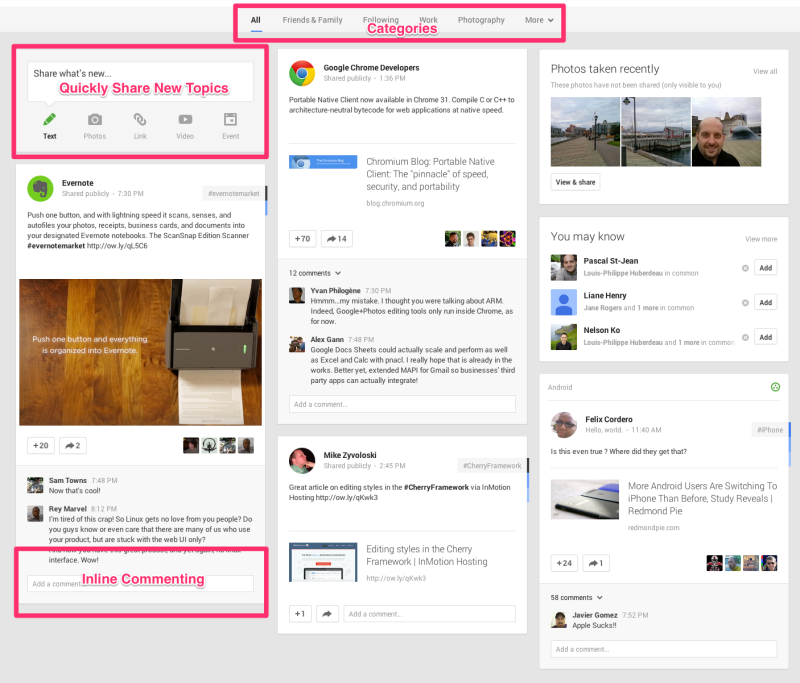This screenshot has height=683, width=800.
Task: Add Pascal St-Jean to circles
Action: [765, 268]
